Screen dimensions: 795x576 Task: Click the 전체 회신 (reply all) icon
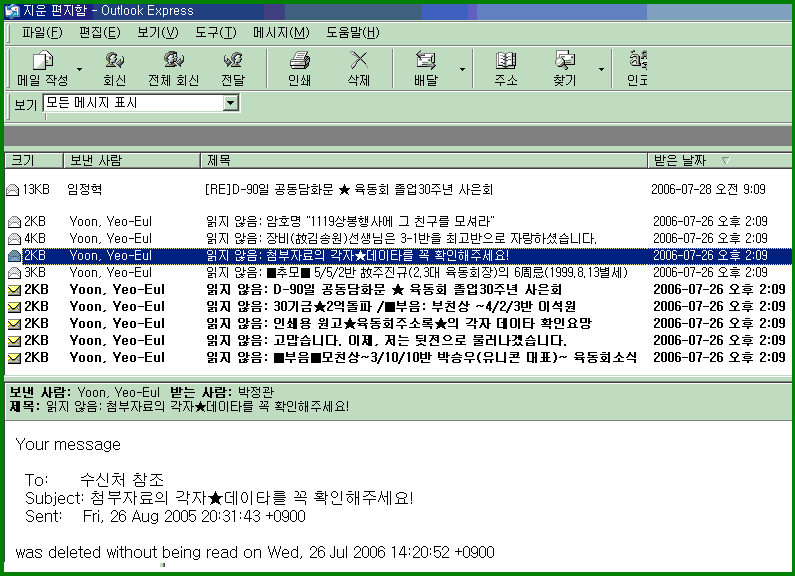[x=173, y=61]
